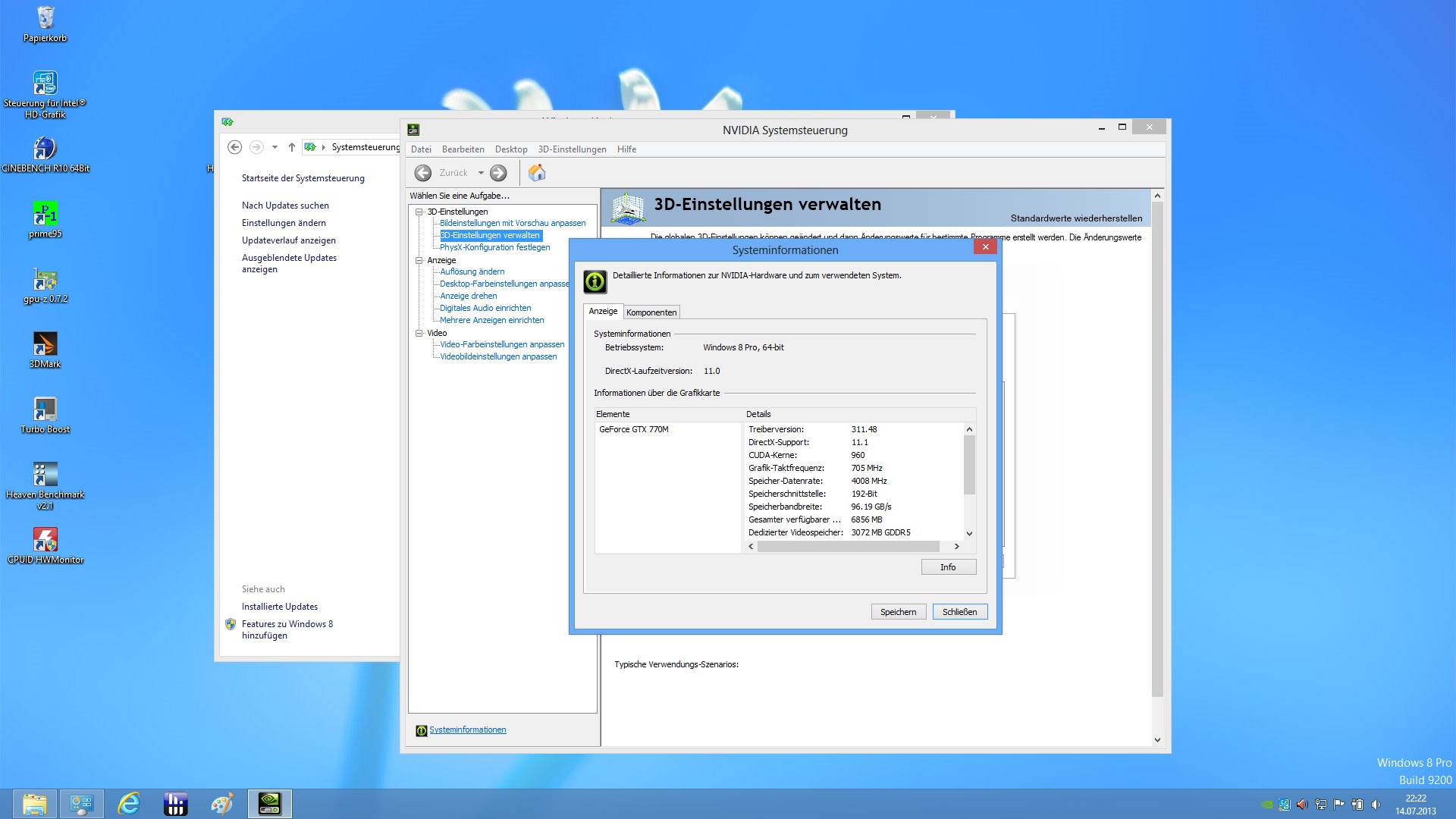Open Paint from the taskbar
The image size is (1456, 819).
[x=222, y=804]
